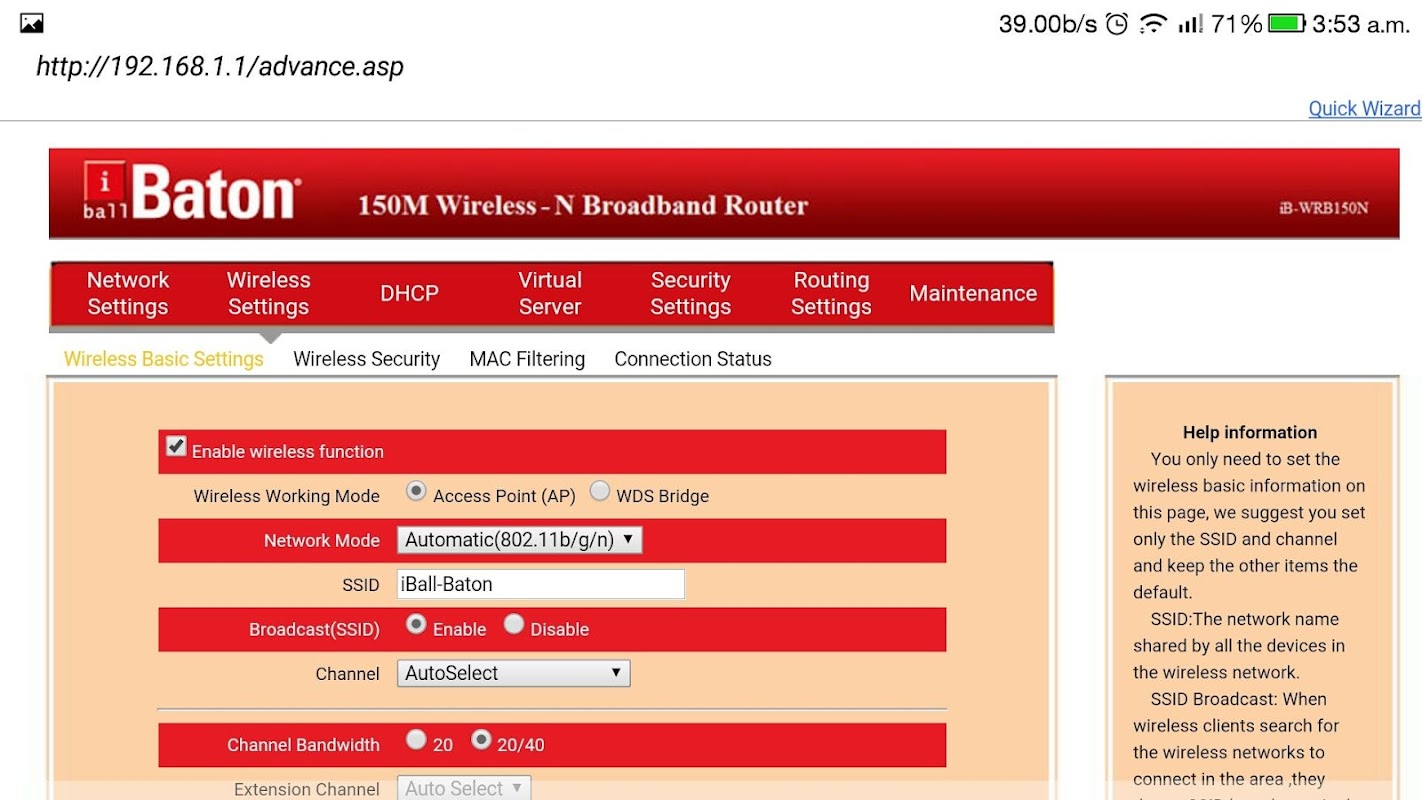Viewport: 1422px width, 800px height.
Task: Tap the image notification icon in status bar
Action: point(31,23)
